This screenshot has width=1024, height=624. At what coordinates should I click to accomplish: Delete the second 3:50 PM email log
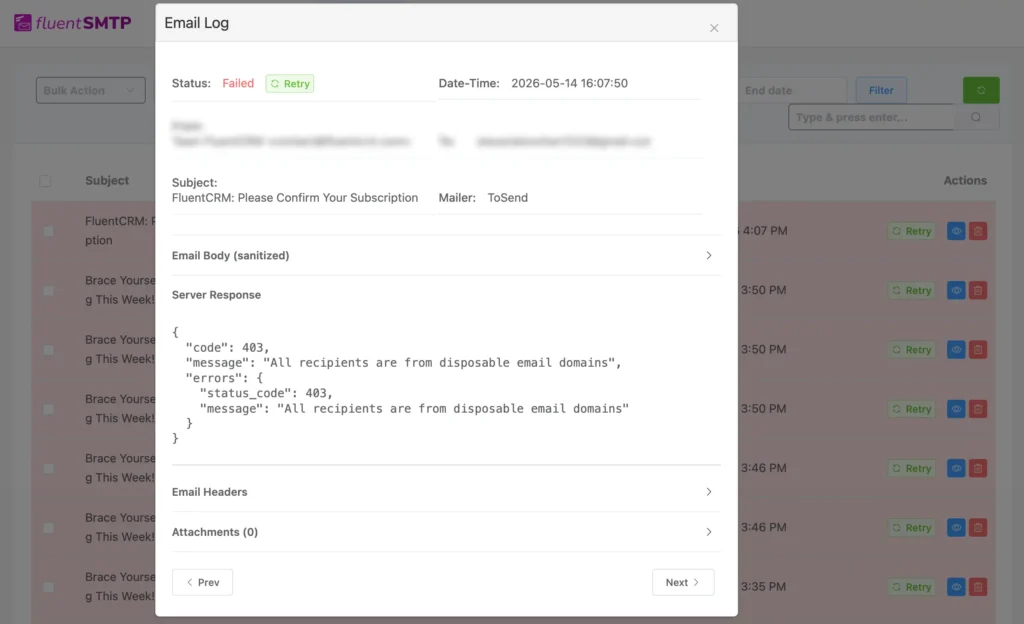(x=978, y=350)
